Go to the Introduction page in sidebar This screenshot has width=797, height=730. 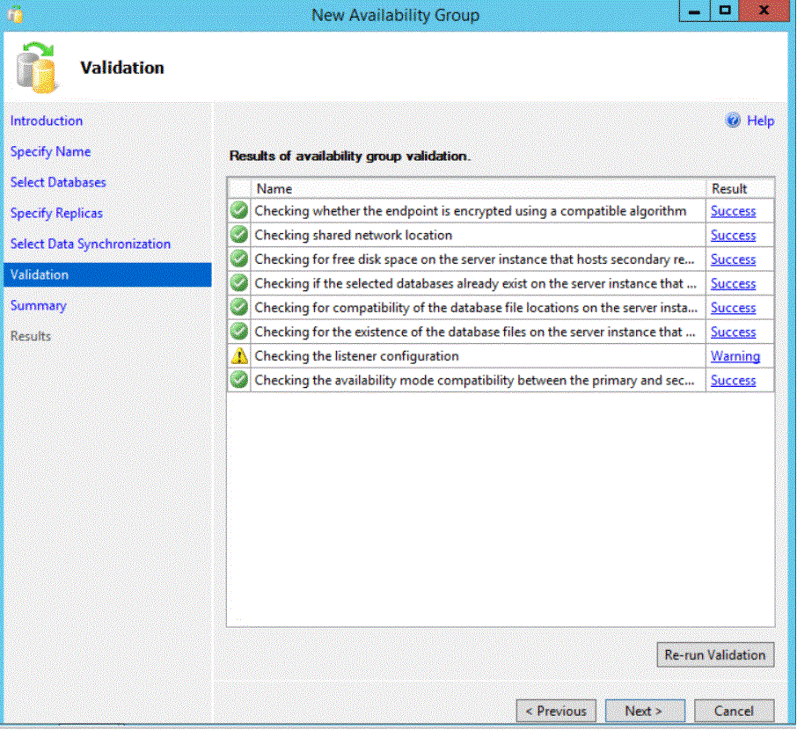[x=46, y=121]
